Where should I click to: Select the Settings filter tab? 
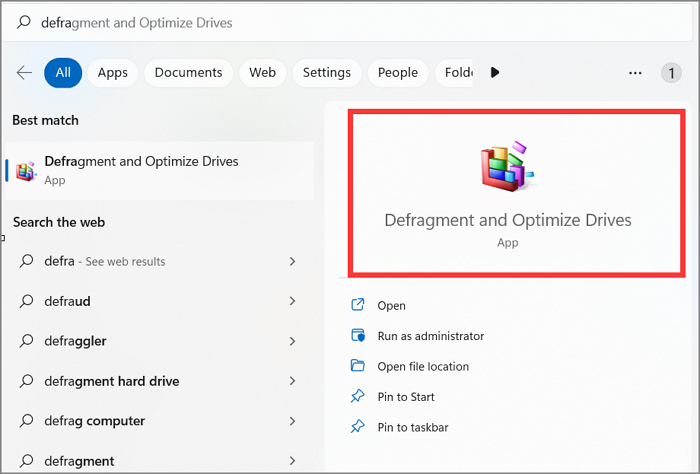326,72
